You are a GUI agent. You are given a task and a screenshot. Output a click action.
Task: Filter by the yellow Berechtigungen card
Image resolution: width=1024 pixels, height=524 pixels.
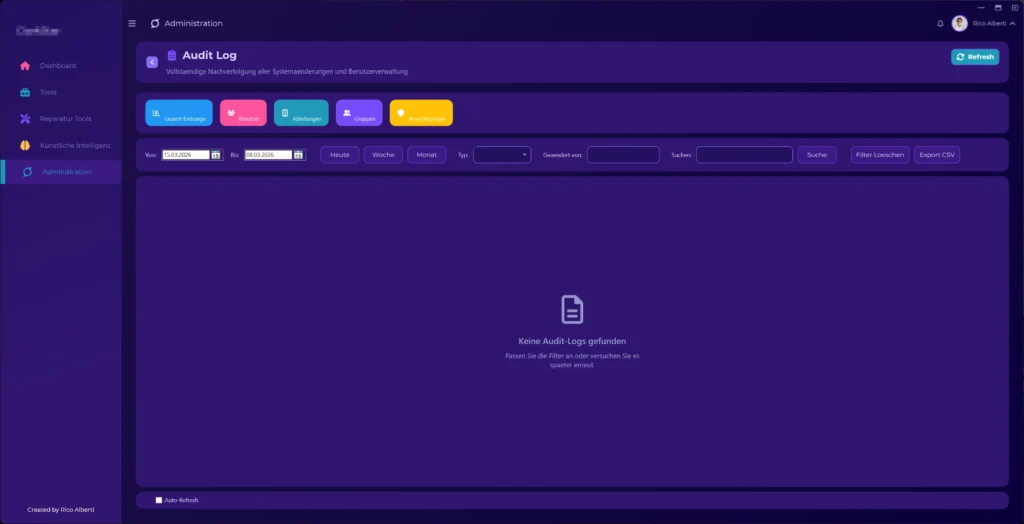point(421,113)
